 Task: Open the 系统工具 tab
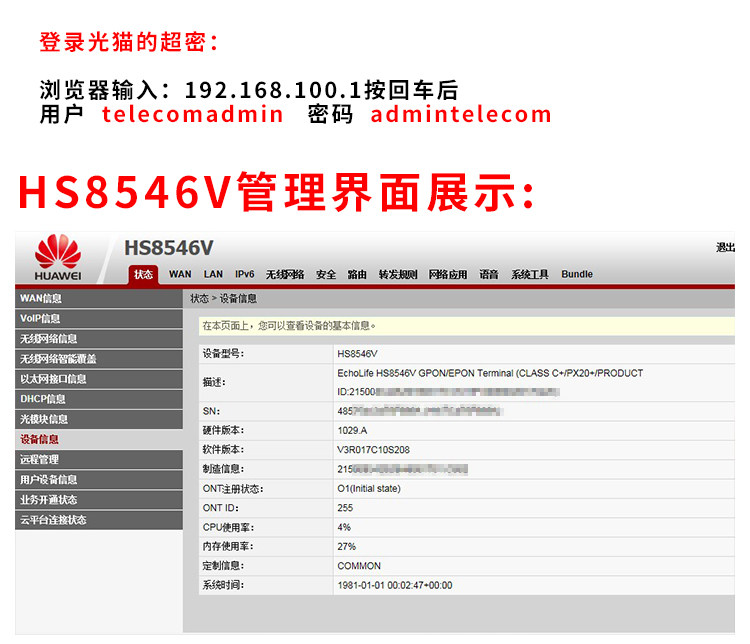click(529, 274)
